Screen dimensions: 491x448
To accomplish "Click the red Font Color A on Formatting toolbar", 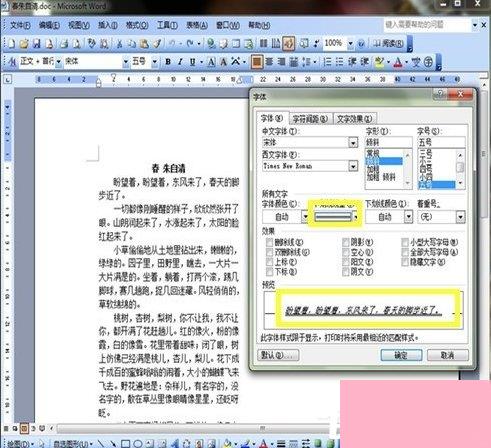I will point(398,62).
